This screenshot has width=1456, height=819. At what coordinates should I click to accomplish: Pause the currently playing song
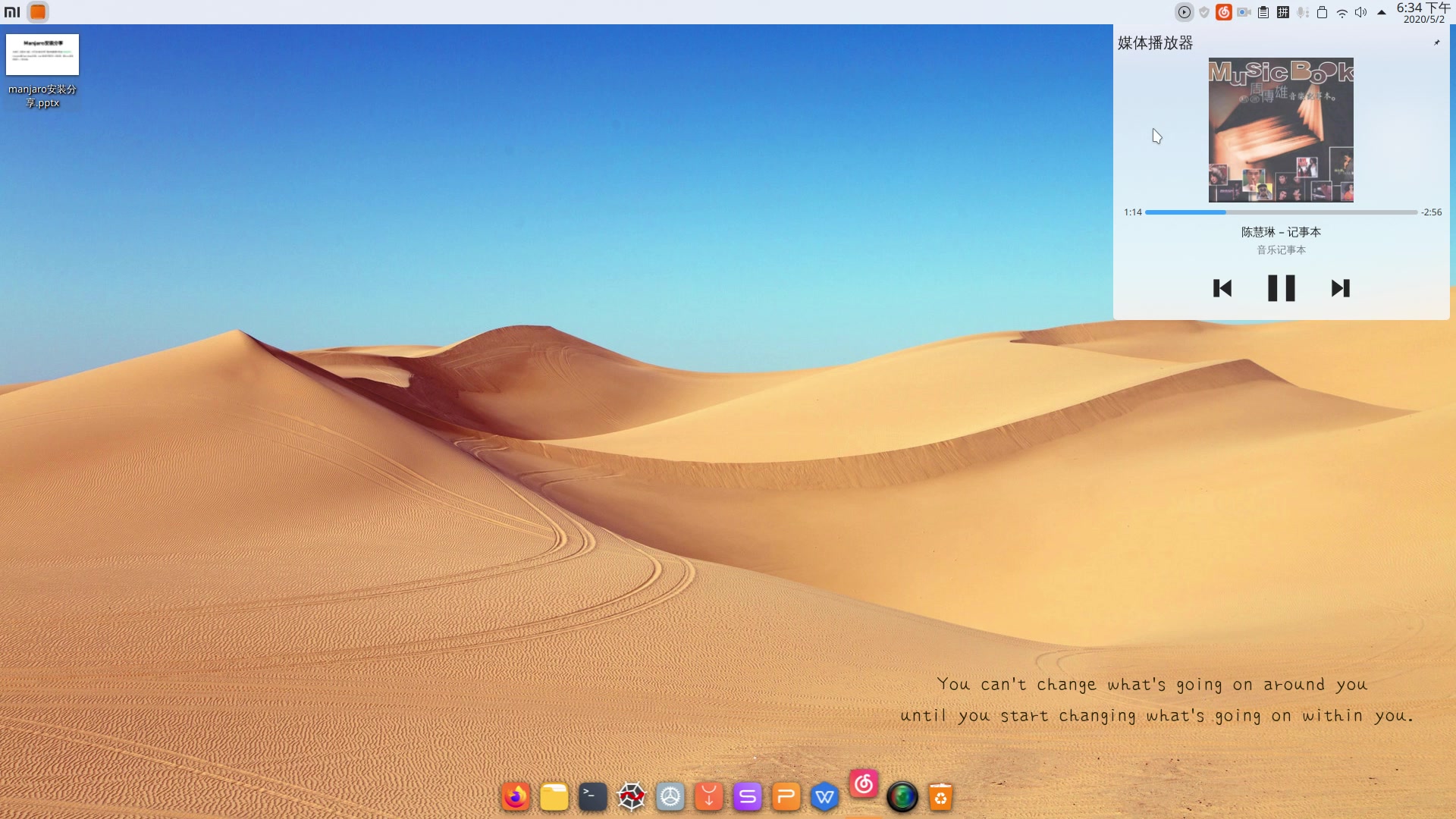click(x=1281, y=288)
